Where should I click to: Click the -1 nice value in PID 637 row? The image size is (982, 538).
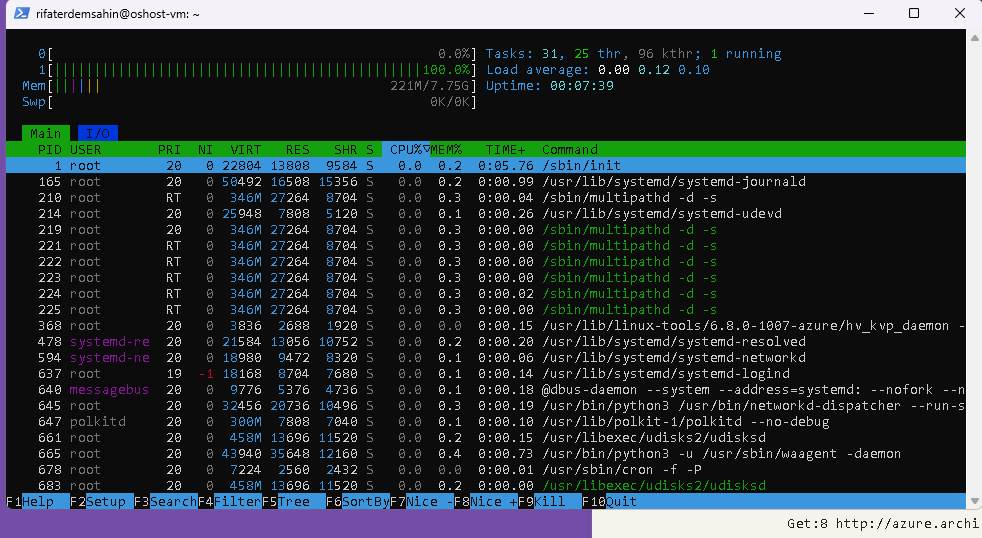tap(205, 374)
